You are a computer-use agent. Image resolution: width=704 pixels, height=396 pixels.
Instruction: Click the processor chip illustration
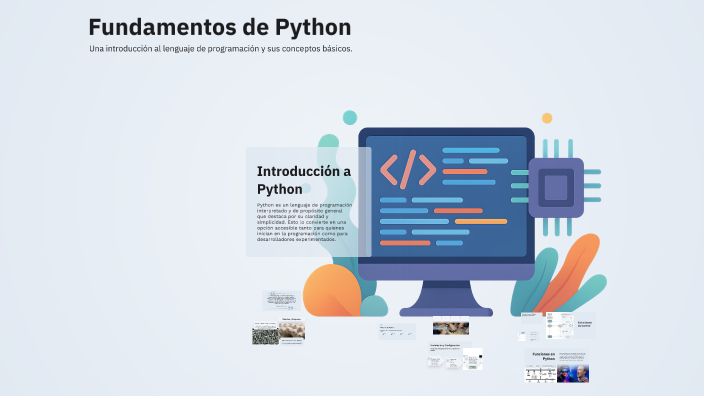[x=556, y=187]
